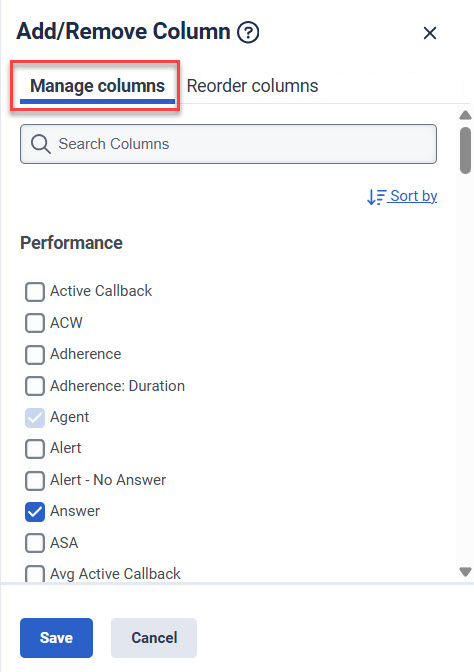Open the Reorder columns tab
474x672 pixels.
(x=252, y=86)
